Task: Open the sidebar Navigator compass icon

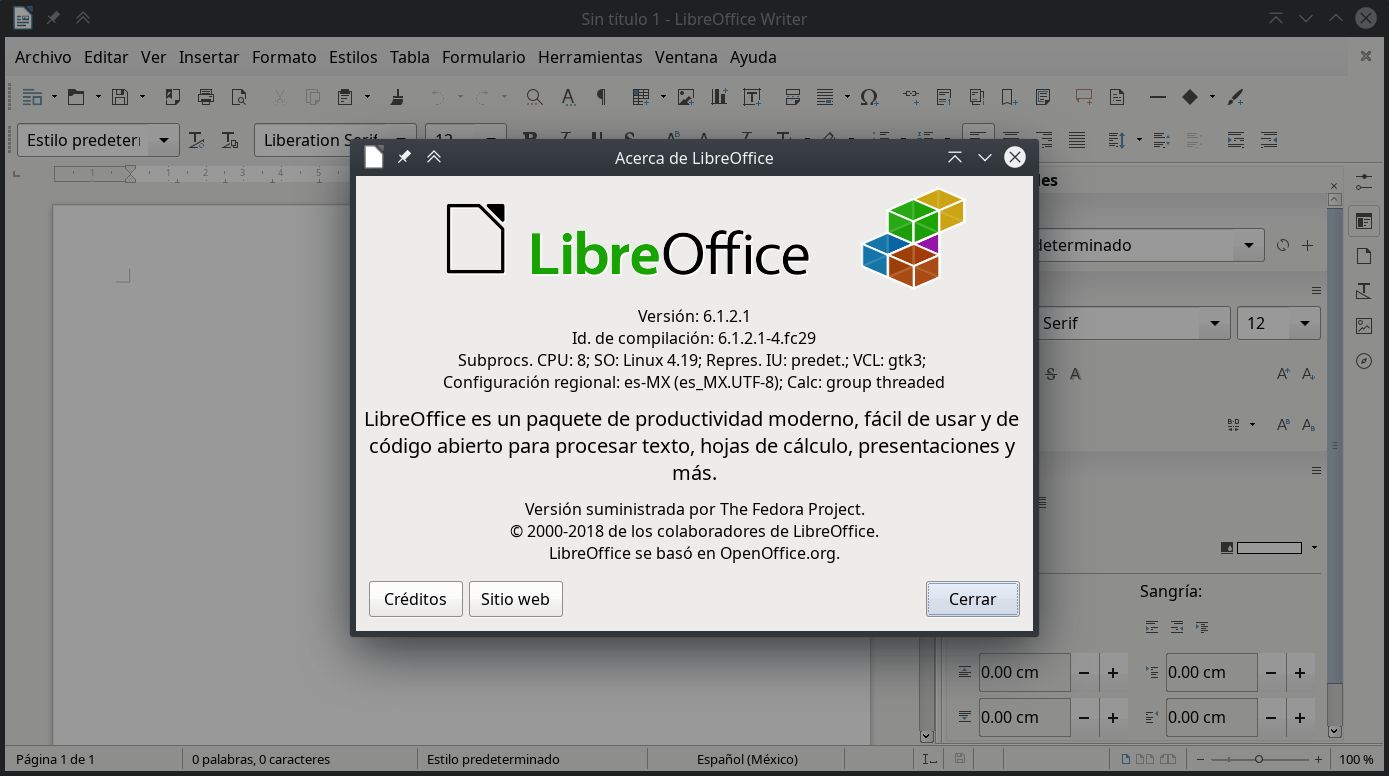Action: tap(1364, 361)
